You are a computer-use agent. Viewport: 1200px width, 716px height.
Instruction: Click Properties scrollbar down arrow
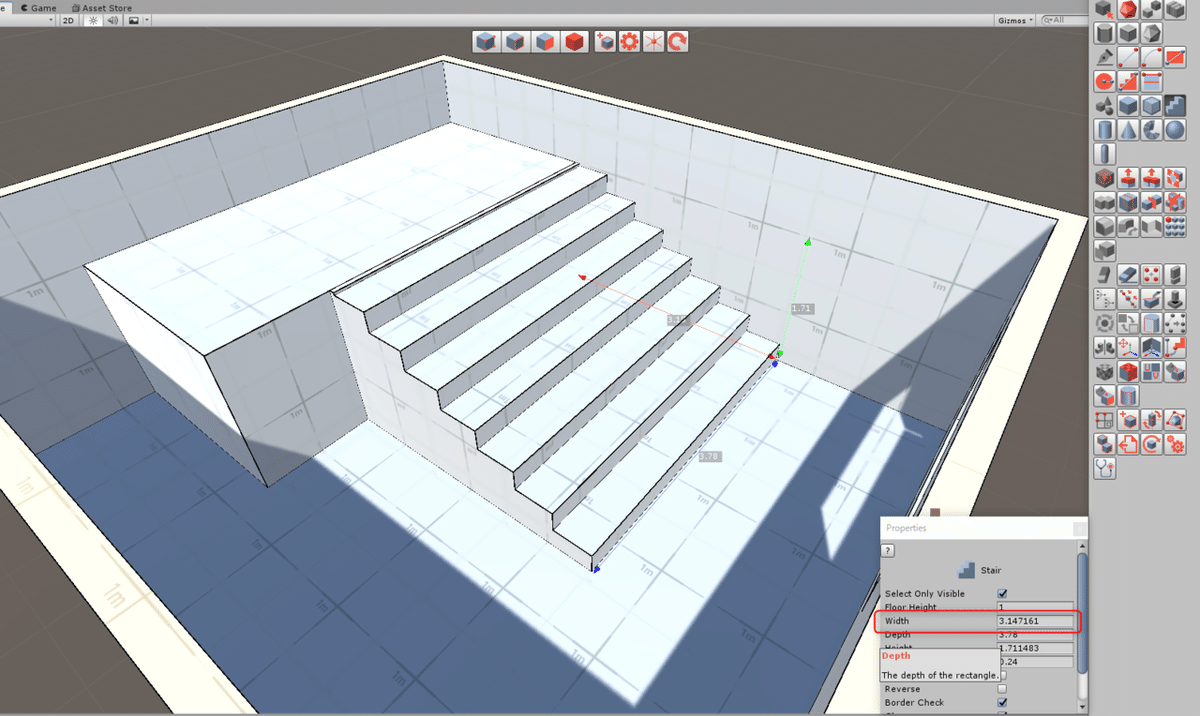1083,708
